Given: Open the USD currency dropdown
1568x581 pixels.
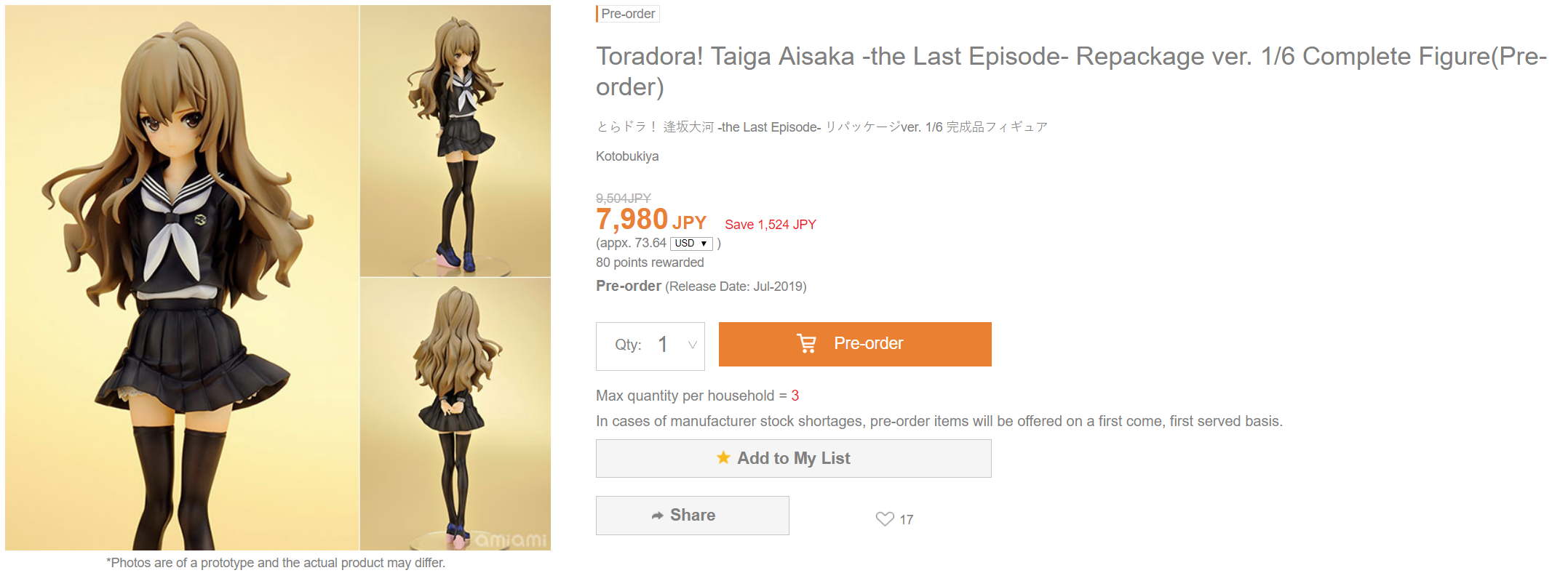Looking at the screenshot, I should pyautogui.click(x=691, y=244).
